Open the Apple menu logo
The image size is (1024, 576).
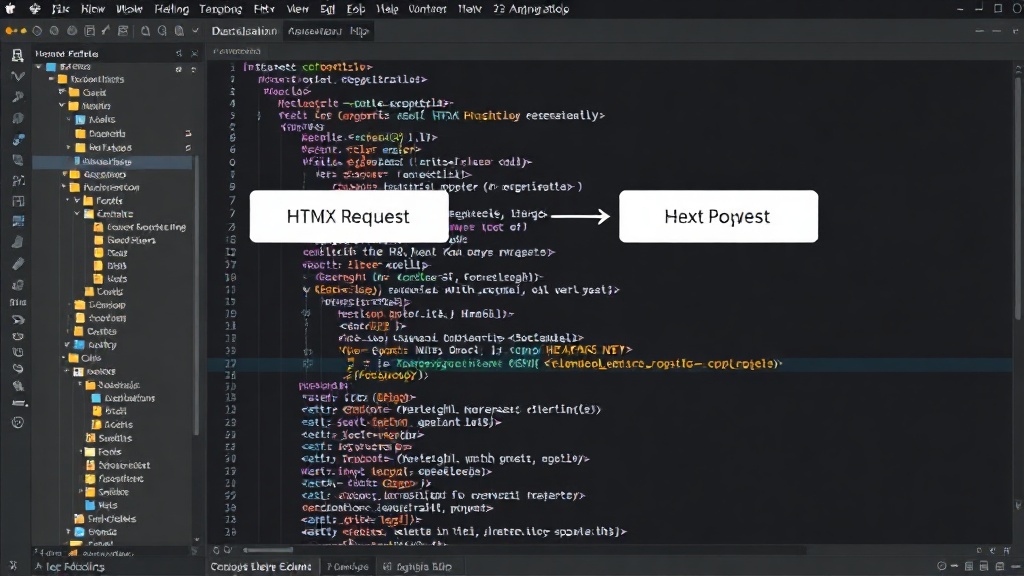[10, 8]
